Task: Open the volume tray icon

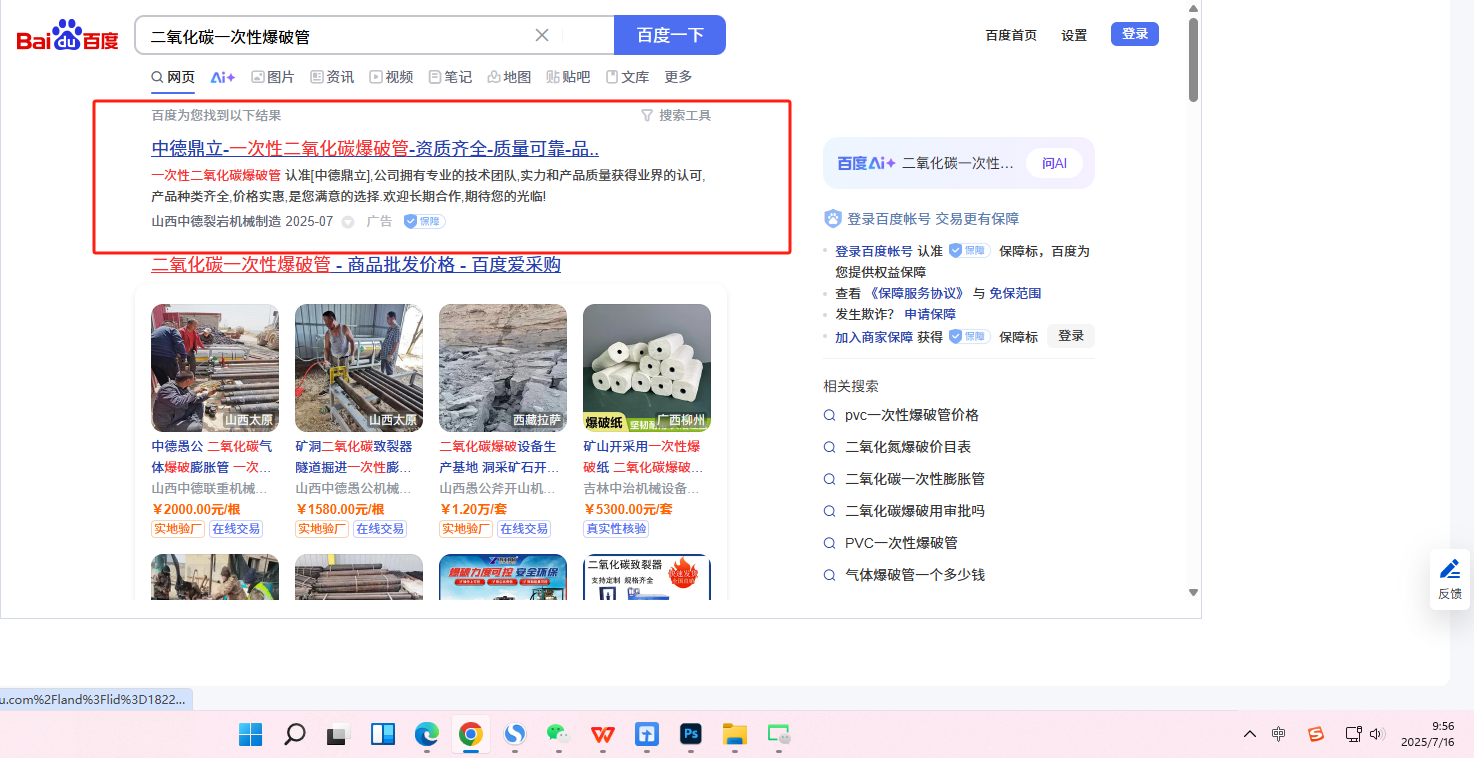Action: click(x=1377, y=734)
